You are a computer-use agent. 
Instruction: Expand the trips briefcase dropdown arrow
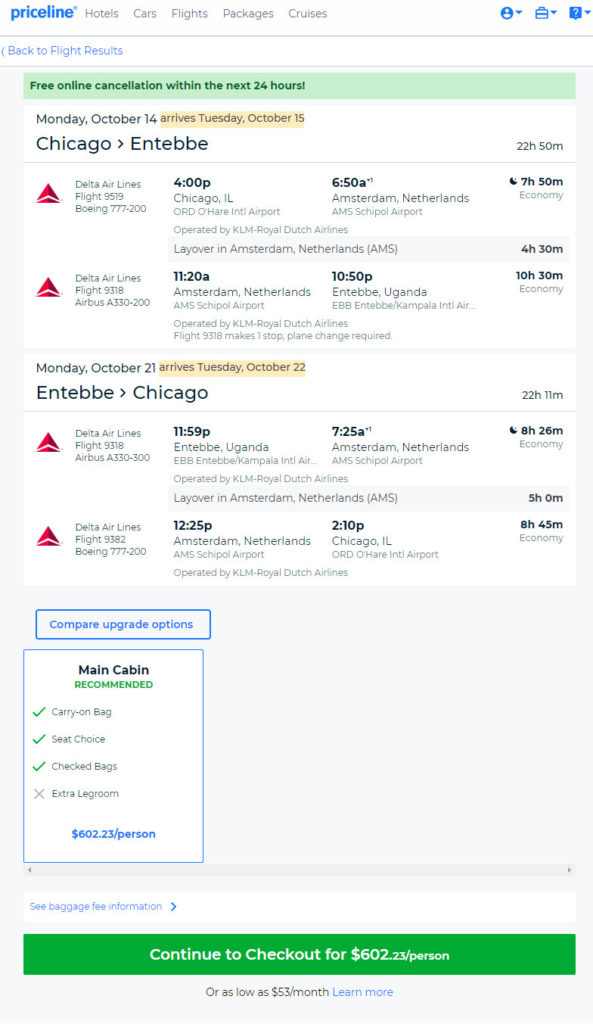[x=553, y=13]
